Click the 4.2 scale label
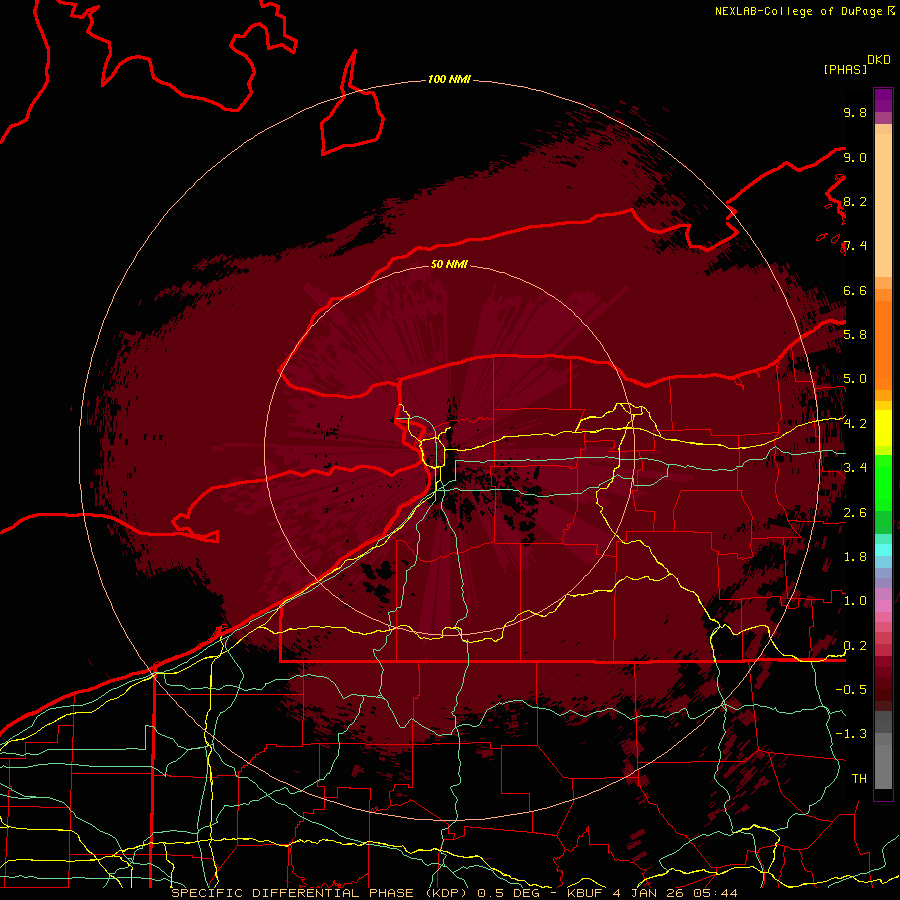Viewport: 900px width, 900px height. click(x=855, y=424)
